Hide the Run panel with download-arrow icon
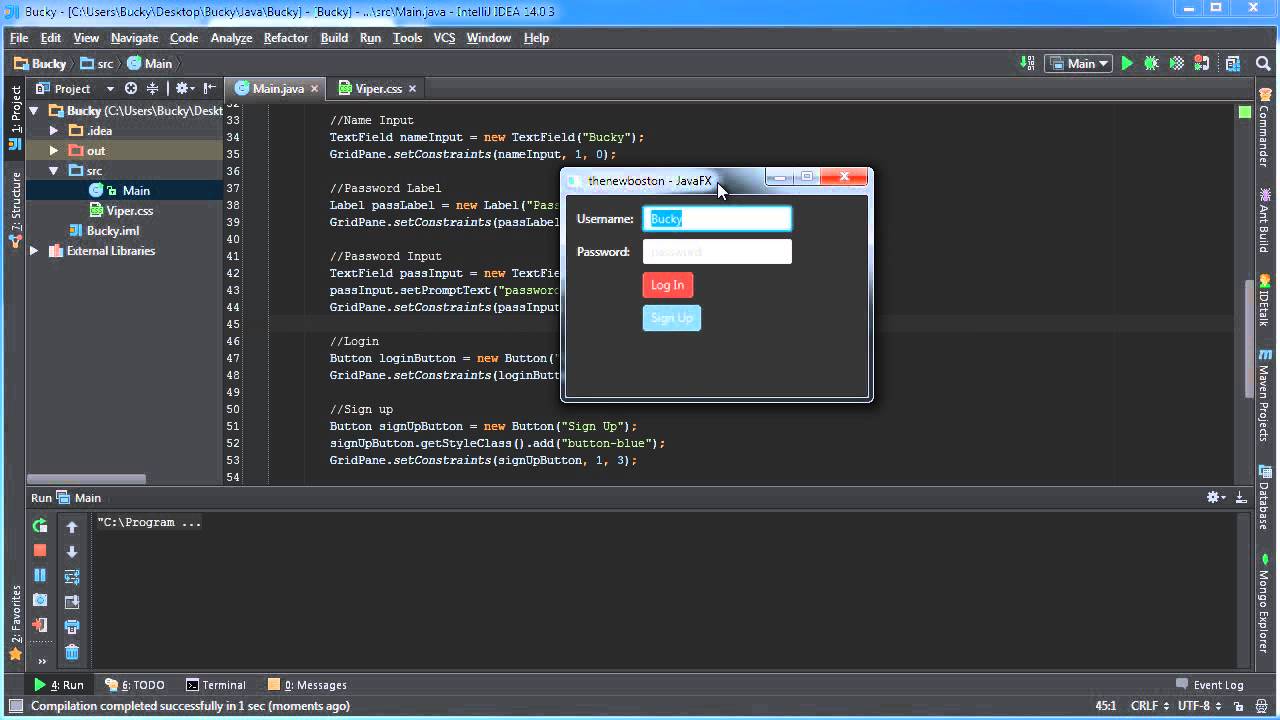1280x720 pixels. [x=1241, y=497]
